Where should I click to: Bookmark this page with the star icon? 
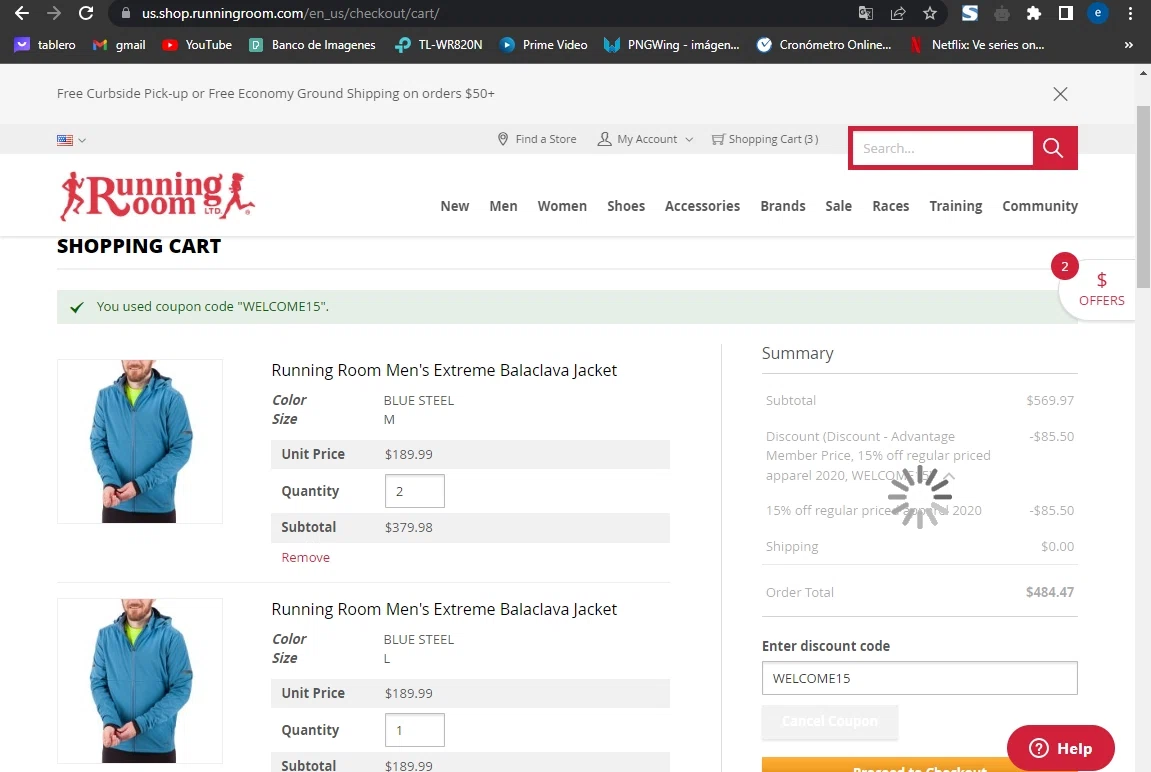930,13
